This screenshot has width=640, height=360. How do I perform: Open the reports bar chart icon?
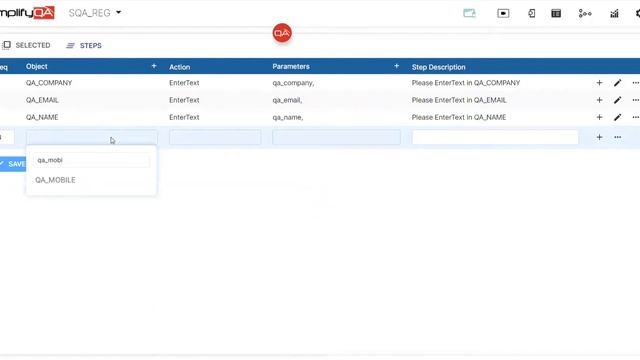(614, 13)
